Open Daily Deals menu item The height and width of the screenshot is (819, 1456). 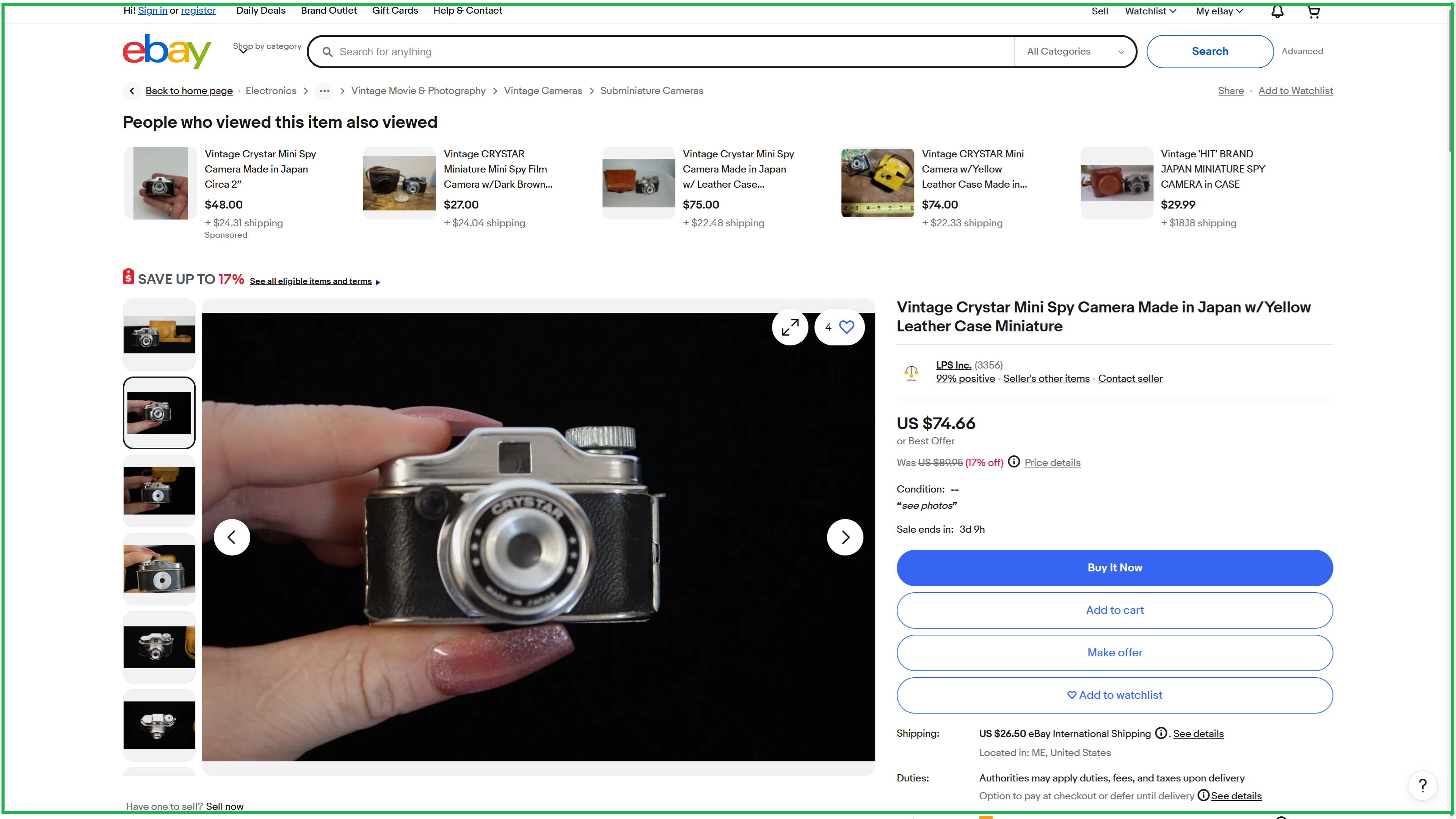[260, 10]
